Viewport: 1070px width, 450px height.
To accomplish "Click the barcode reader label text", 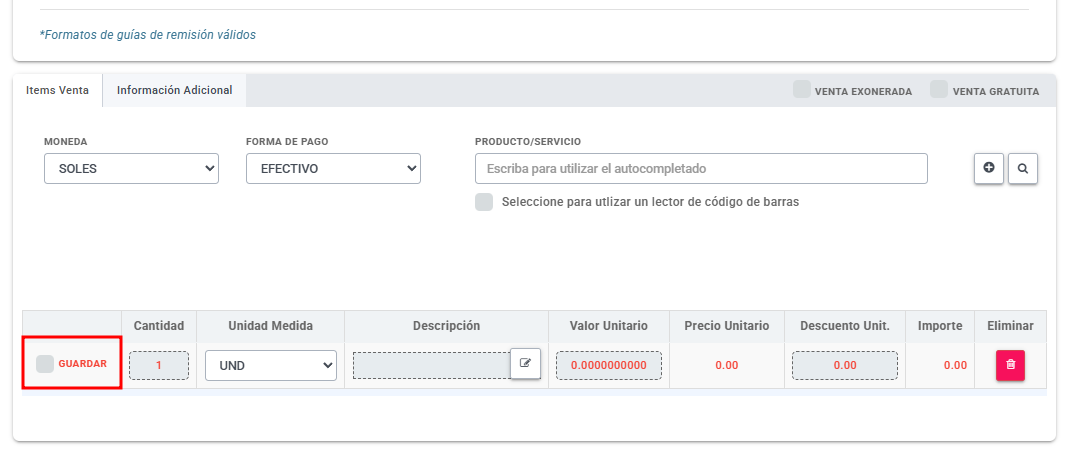I will click(650, 202).
